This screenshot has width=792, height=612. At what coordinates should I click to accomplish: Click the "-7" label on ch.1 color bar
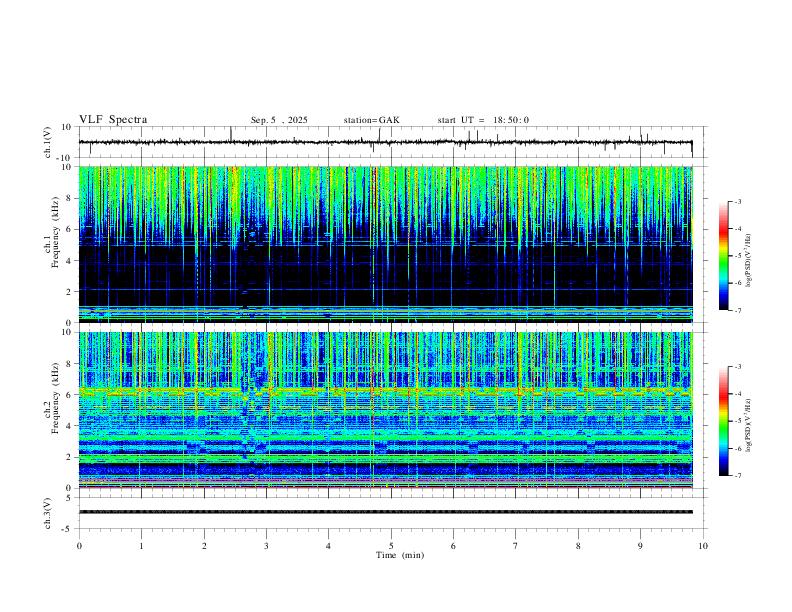coord(737,310)
